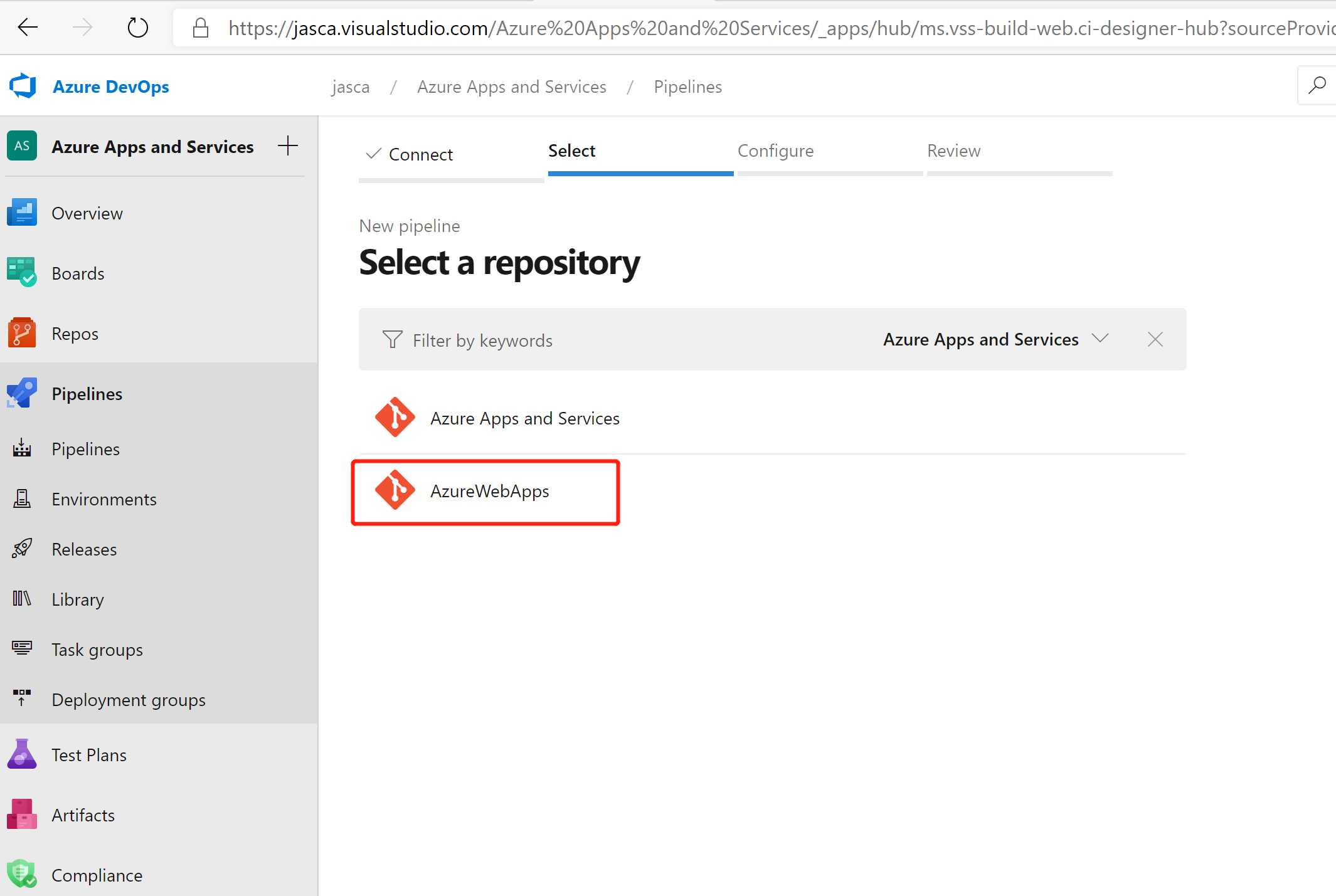Click the Test Plans flask icon
The height and width of the screenshot is (896, 1336).
click(x=22, y=754)
